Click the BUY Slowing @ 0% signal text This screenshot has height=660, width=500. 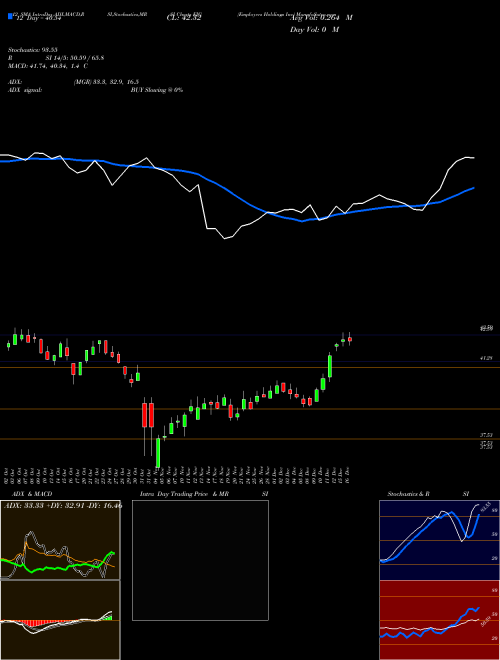tap(157, 90)
